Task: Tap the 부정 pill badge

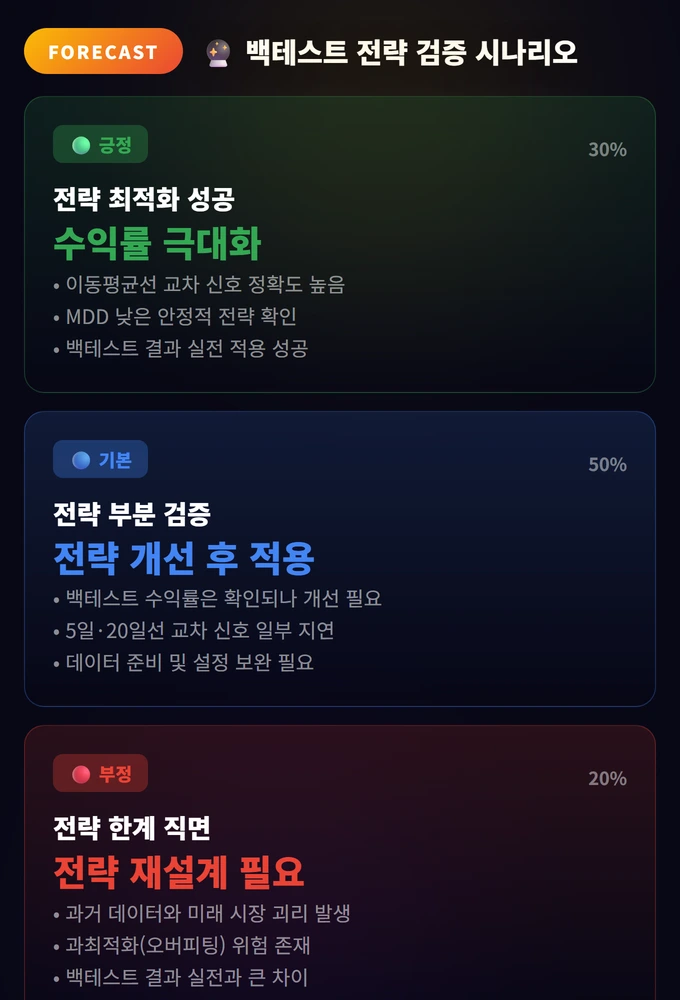Action: coord(101,773)
